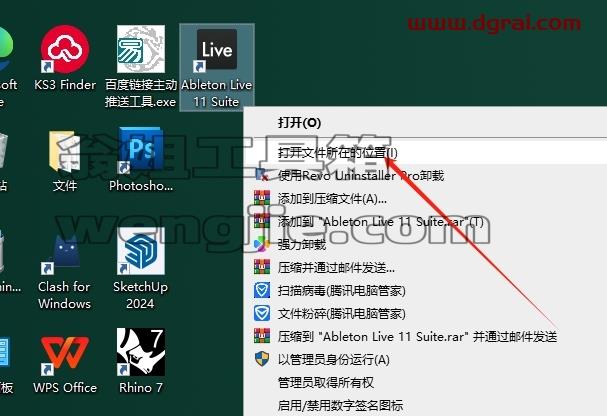Click WinRAR icon beside 添加到压缩文件(A)...
Image resolution: width=607 pixels, height=416 pixels.
262,197
